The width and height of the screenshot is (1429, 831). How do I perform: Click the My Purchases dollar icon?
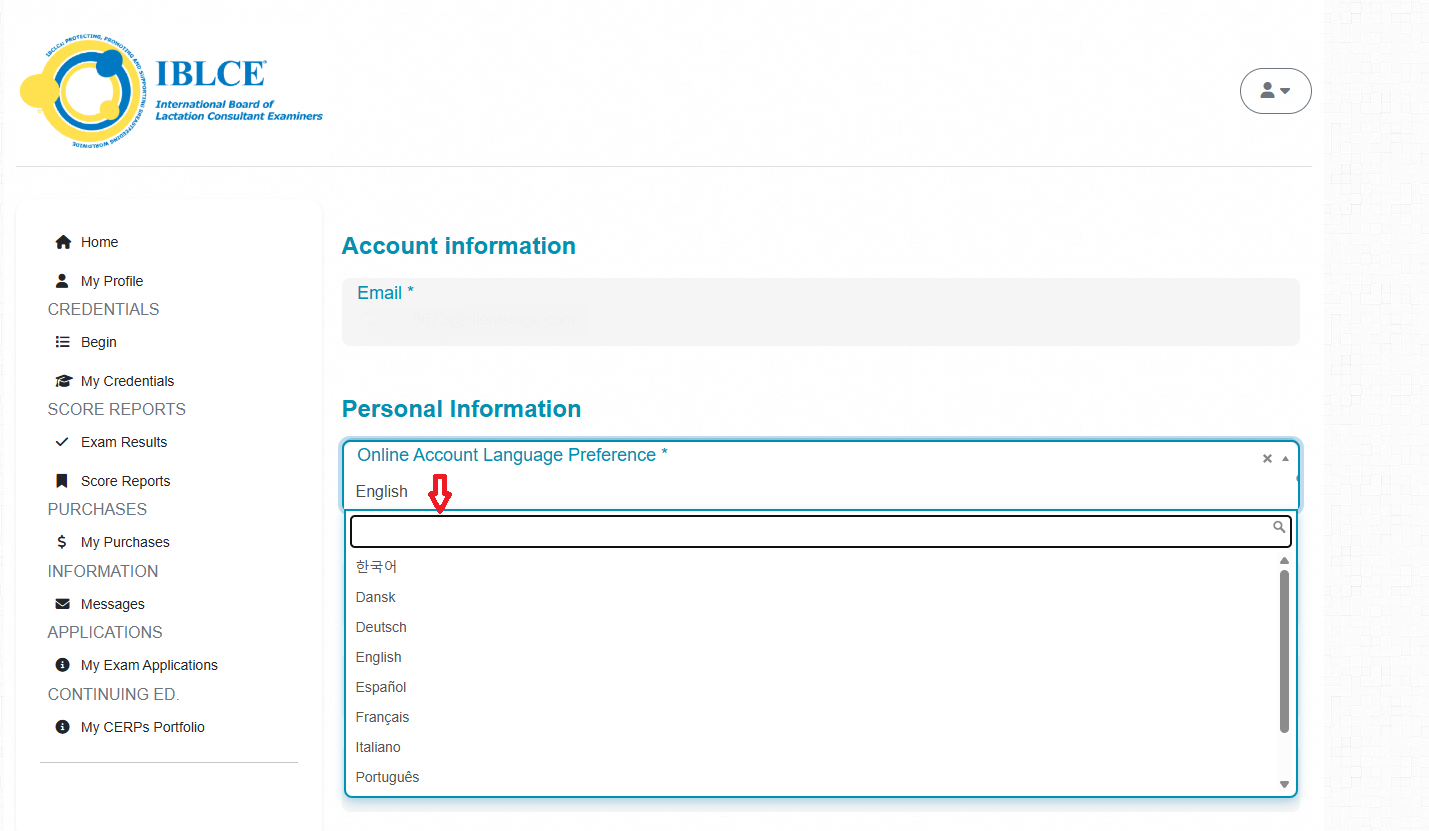63,542
